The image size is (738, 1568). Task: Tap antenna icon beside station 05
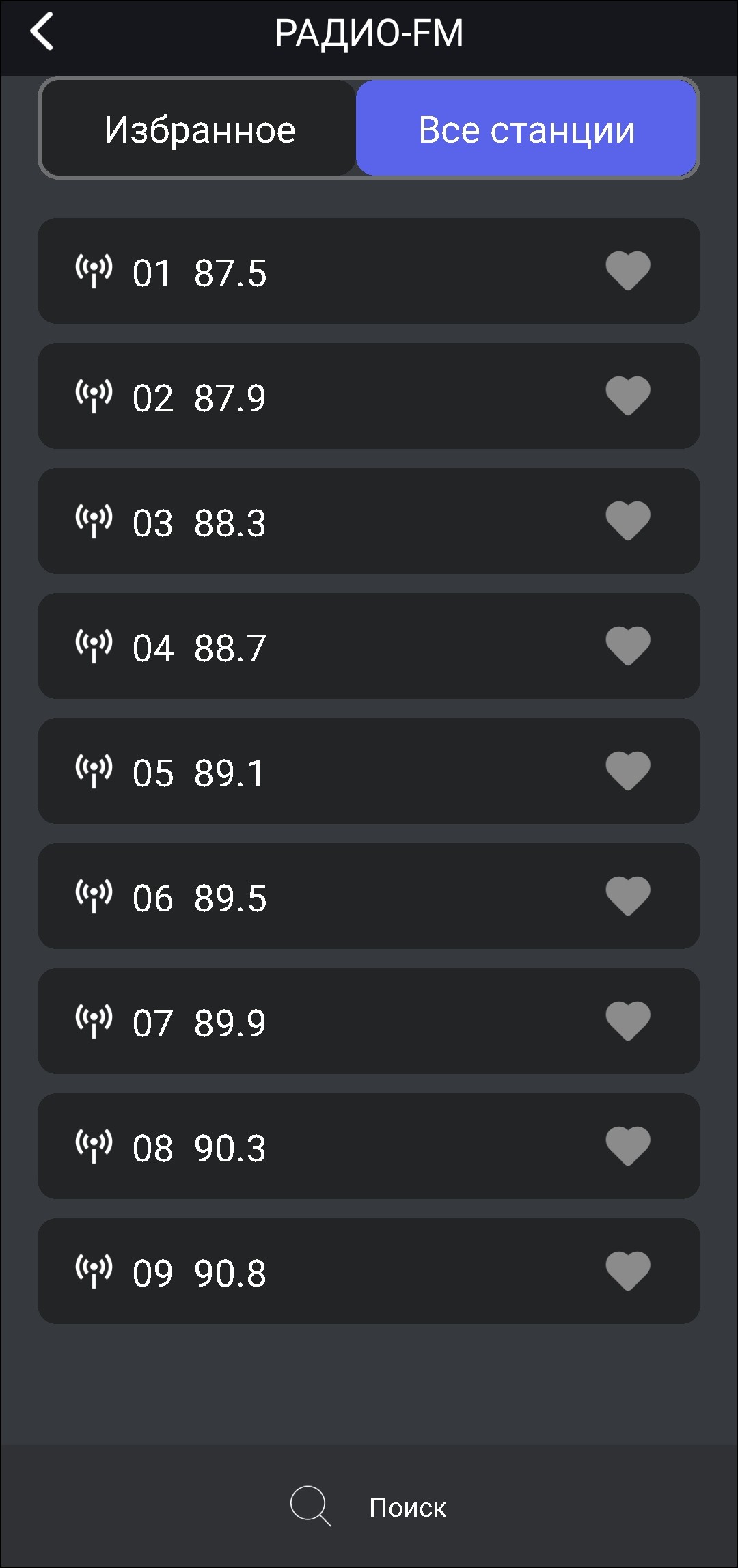94,771
